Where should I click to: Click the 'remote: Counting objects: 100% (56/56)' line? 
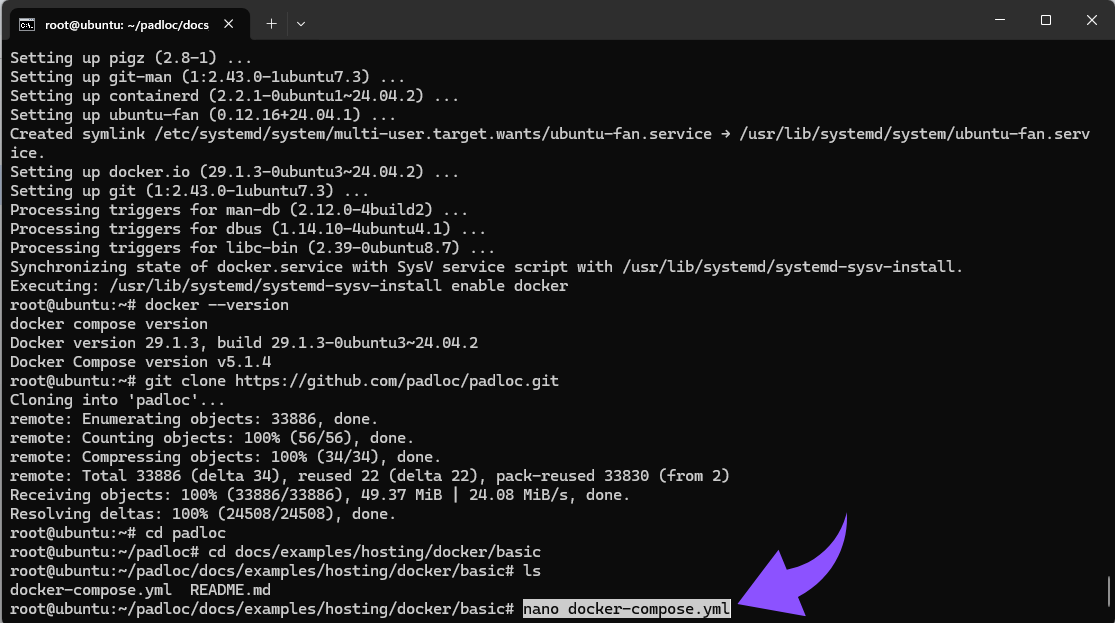coord(212,437)
